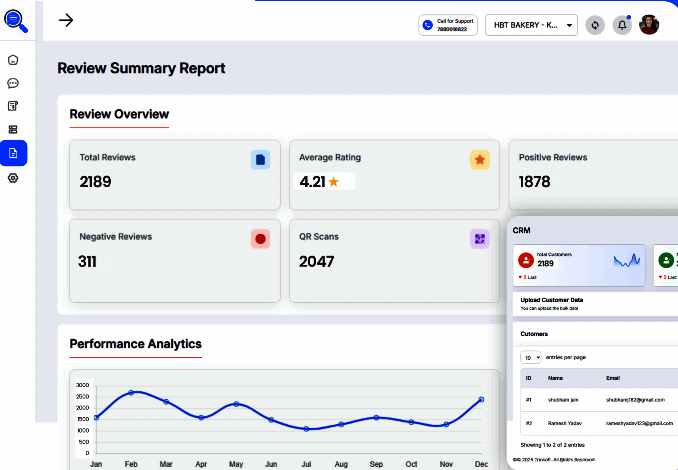678x470 pixels.
Task: Expand the HBT BAKERY business dropdown
Action: [x=531, y=25]
